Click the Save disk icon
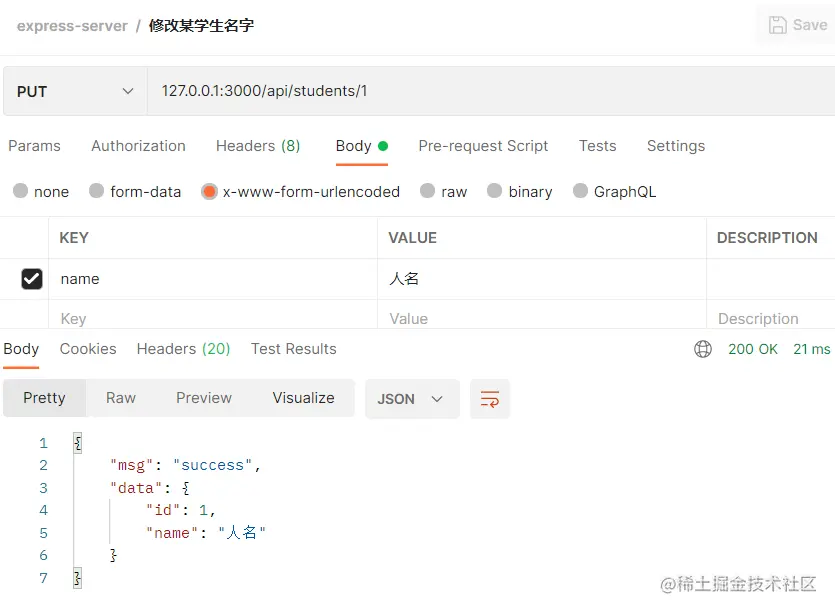The width and height of the screenshot is (835, 612). tap(777, 26)
